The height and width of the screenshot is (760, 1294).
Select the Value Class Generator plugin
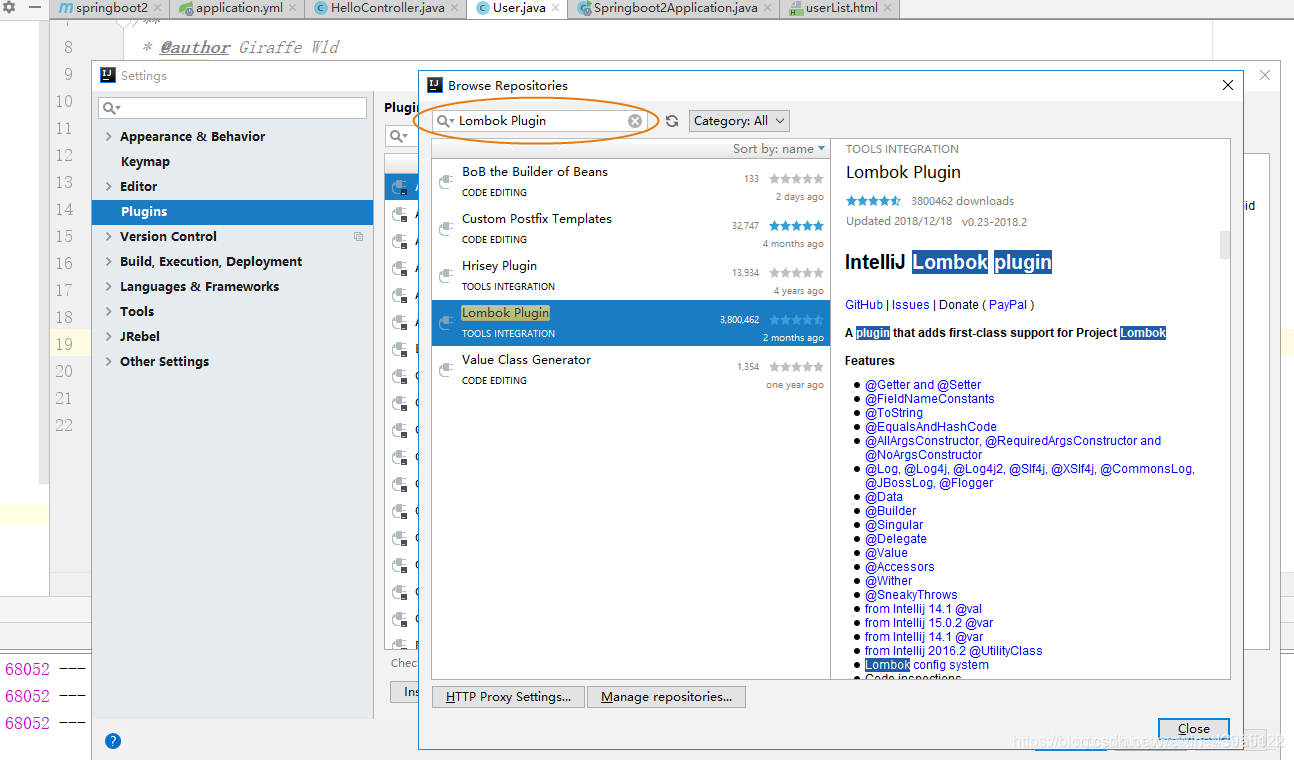click(630, 370)
